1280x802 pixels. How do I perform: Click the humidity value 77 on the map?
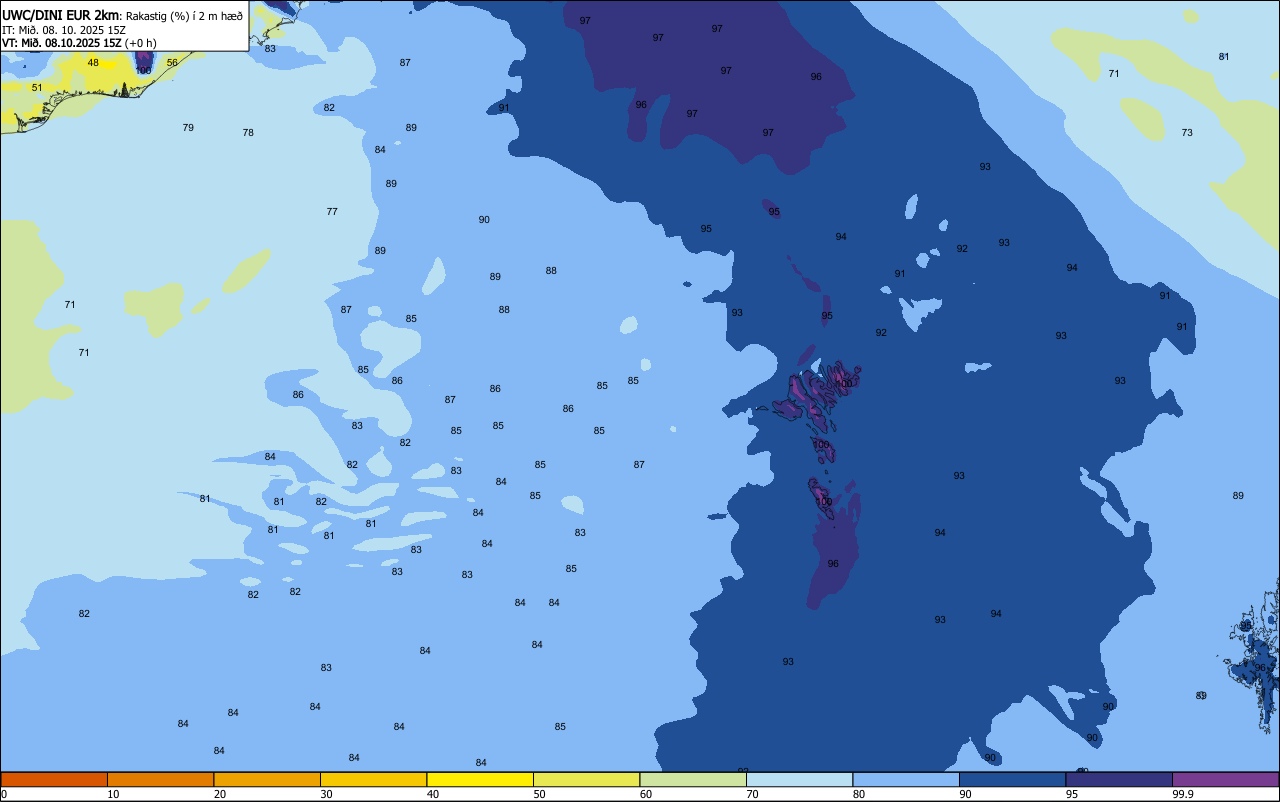click(332, 212)
